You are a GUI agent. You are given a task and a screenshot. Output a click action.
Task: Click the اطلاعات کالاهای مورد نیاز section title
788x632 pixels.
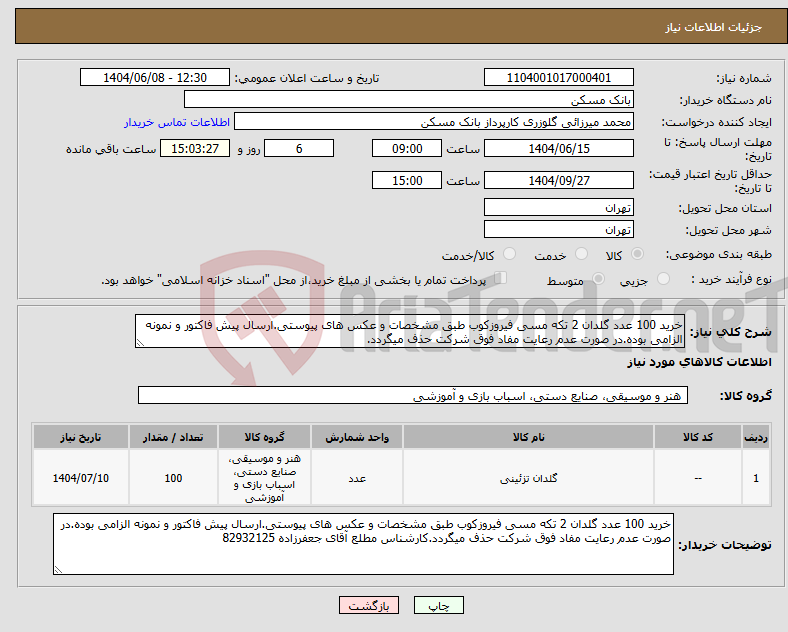699,362
